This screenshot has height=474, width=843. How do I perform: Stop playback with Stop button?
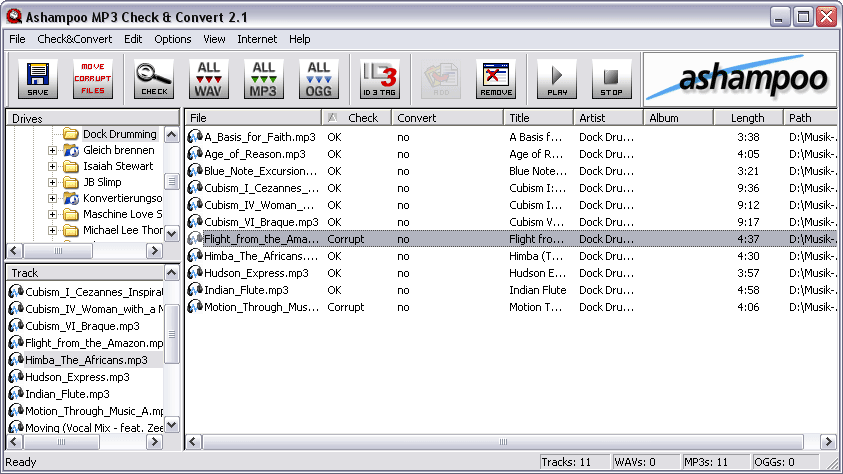pyautogui.click(x=611, y=79)
